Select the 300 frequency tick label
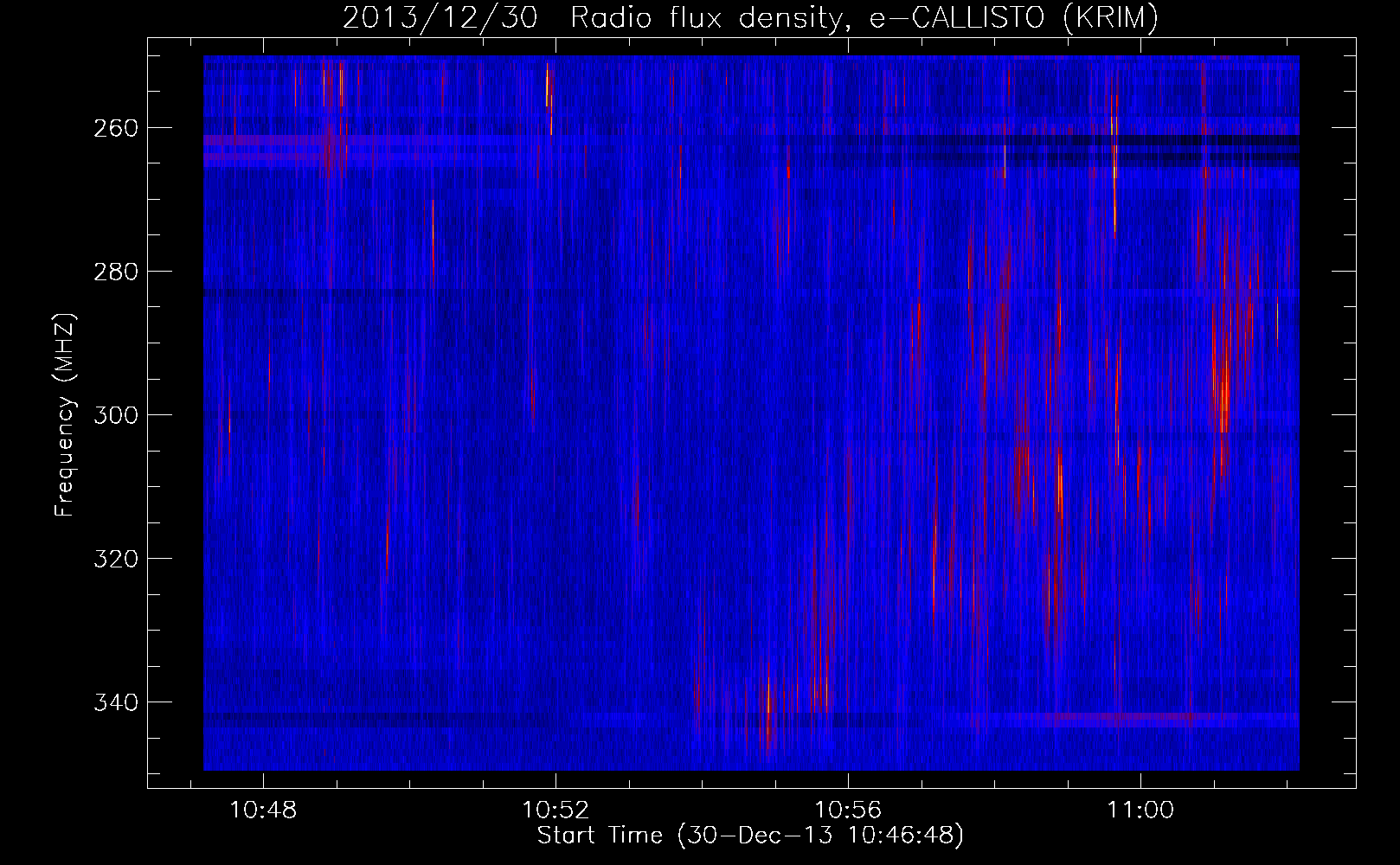 pyautogui.click(x=115, y=415)
